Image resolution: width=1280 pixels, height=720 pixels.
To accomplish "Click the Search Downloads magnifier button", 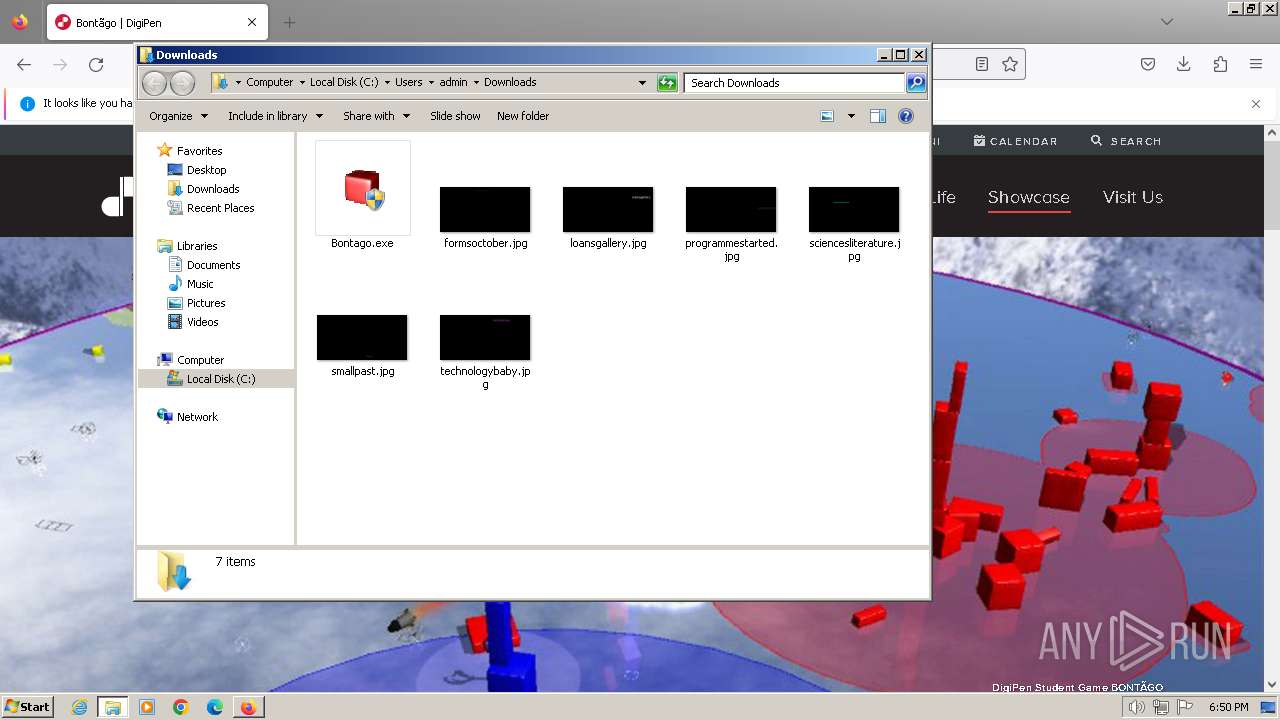I will click(x=916, y=83).
